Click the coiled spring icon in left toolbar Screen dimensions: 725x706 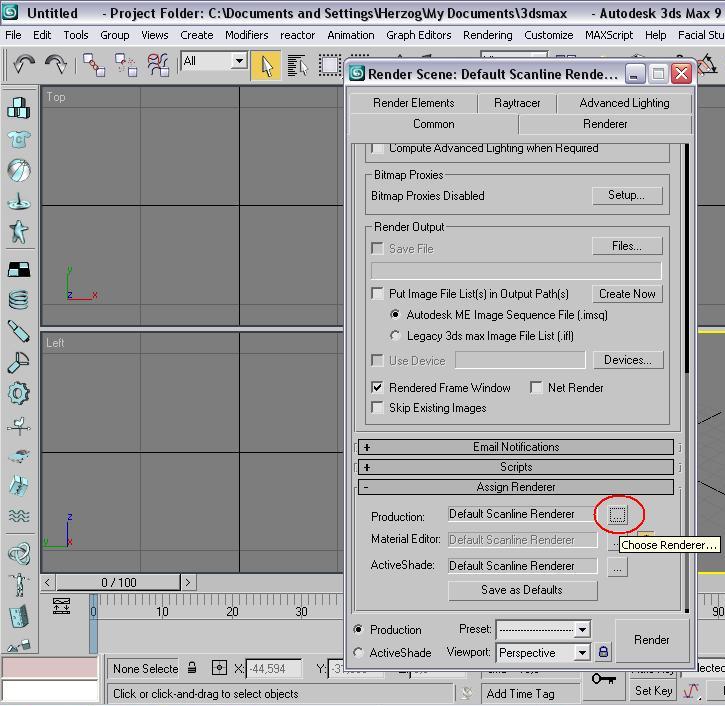click(x=19, y=300)
